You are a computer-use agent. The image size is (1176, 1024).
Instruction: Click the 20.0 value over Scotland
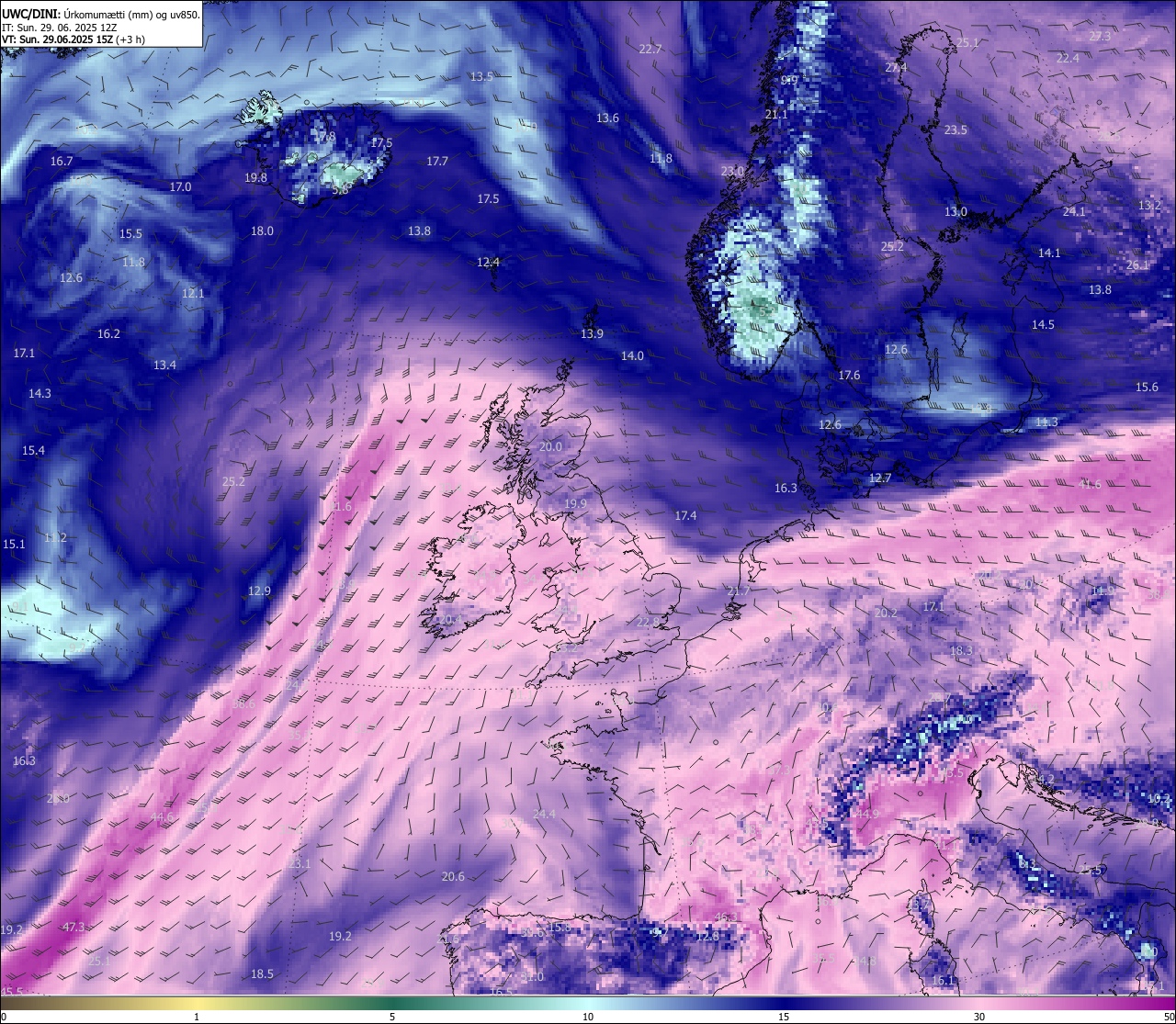pos(550,447)
